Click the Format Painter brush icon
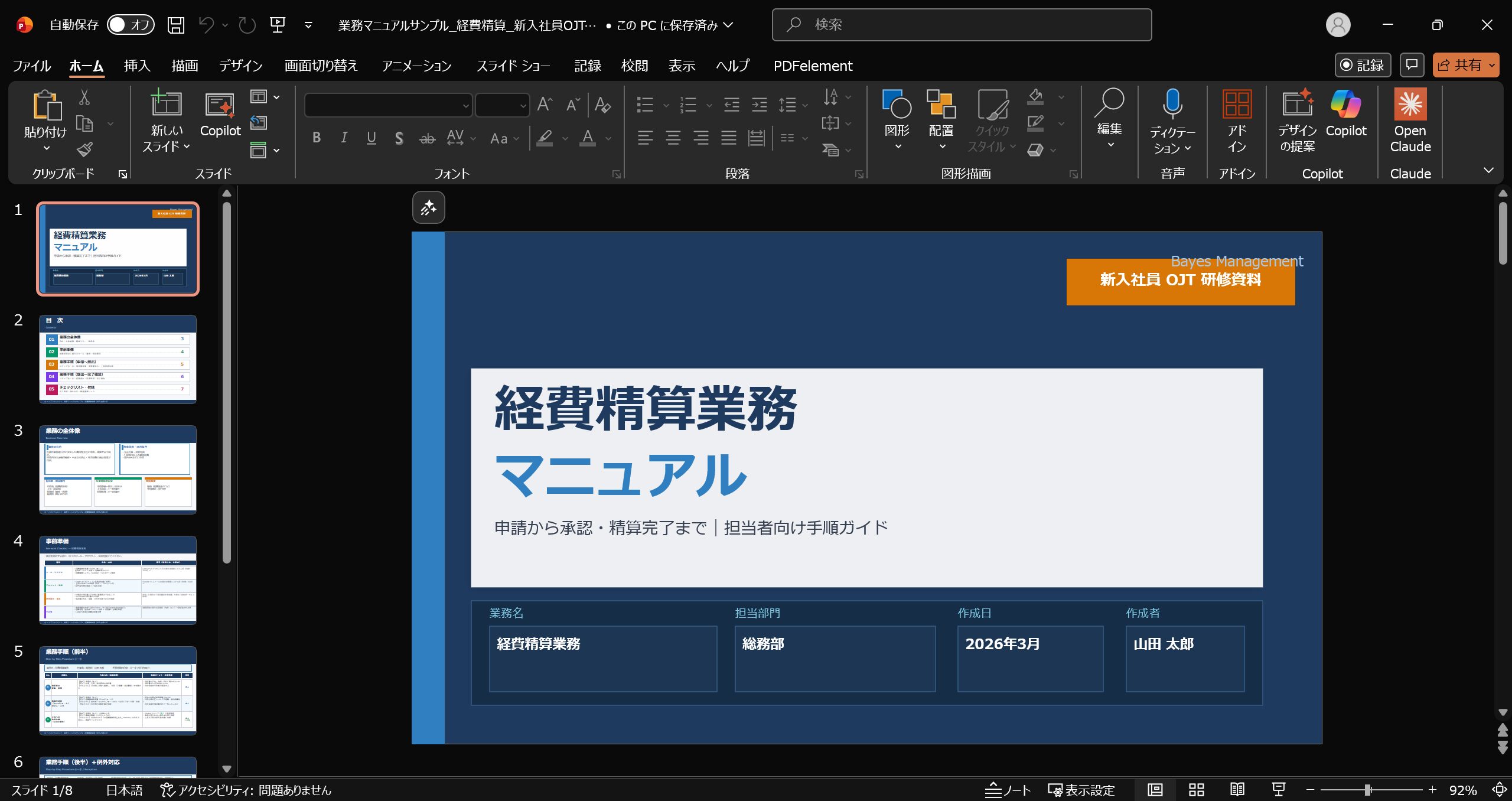1512x801 pixels. (84, 149)
